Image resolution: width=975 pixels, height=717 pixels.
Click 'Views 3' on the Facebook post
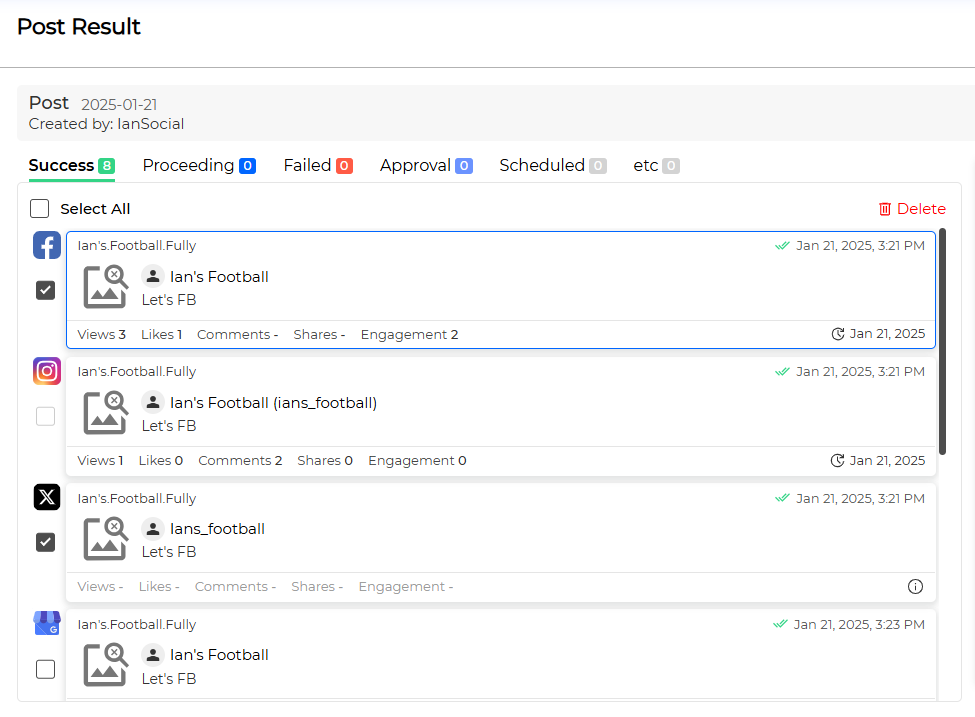[101, 335]
